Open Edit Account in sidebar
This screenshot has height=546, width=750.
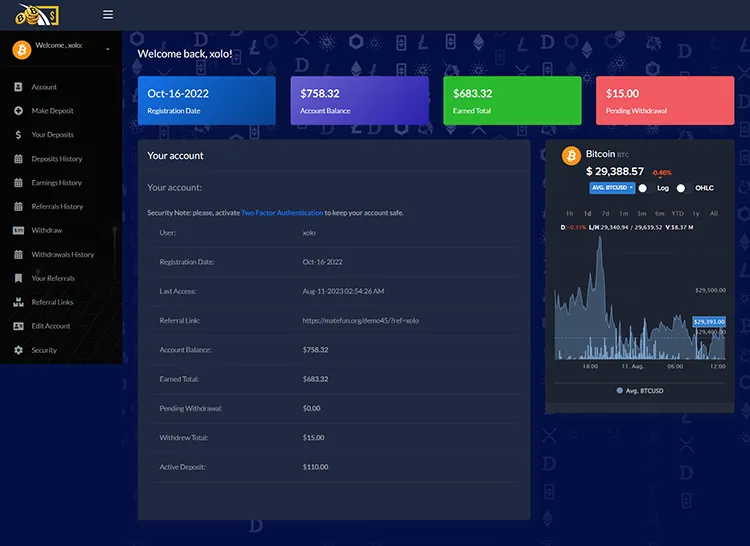point(51,326)
